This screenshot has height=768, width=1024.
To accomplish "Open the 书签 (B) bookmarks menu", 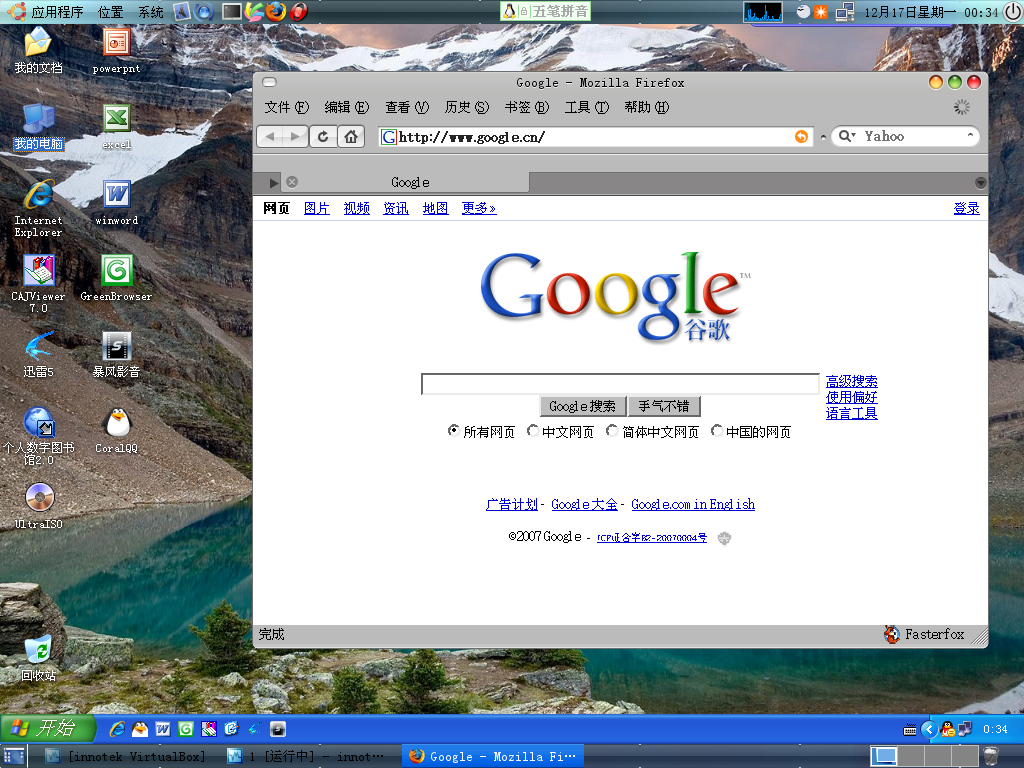I will point(527,107).
